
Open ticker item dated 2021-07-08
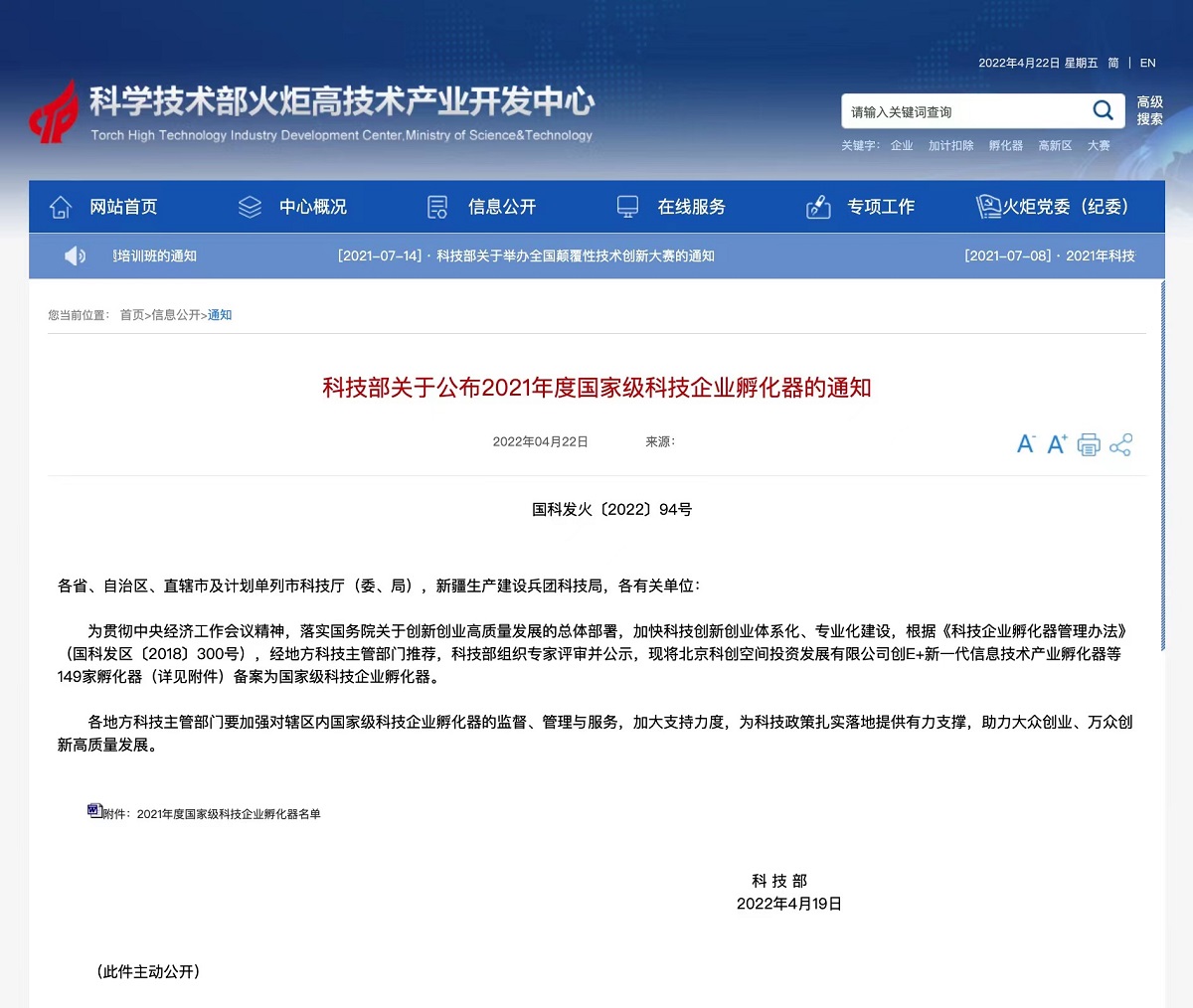[x=1050, y=256]
